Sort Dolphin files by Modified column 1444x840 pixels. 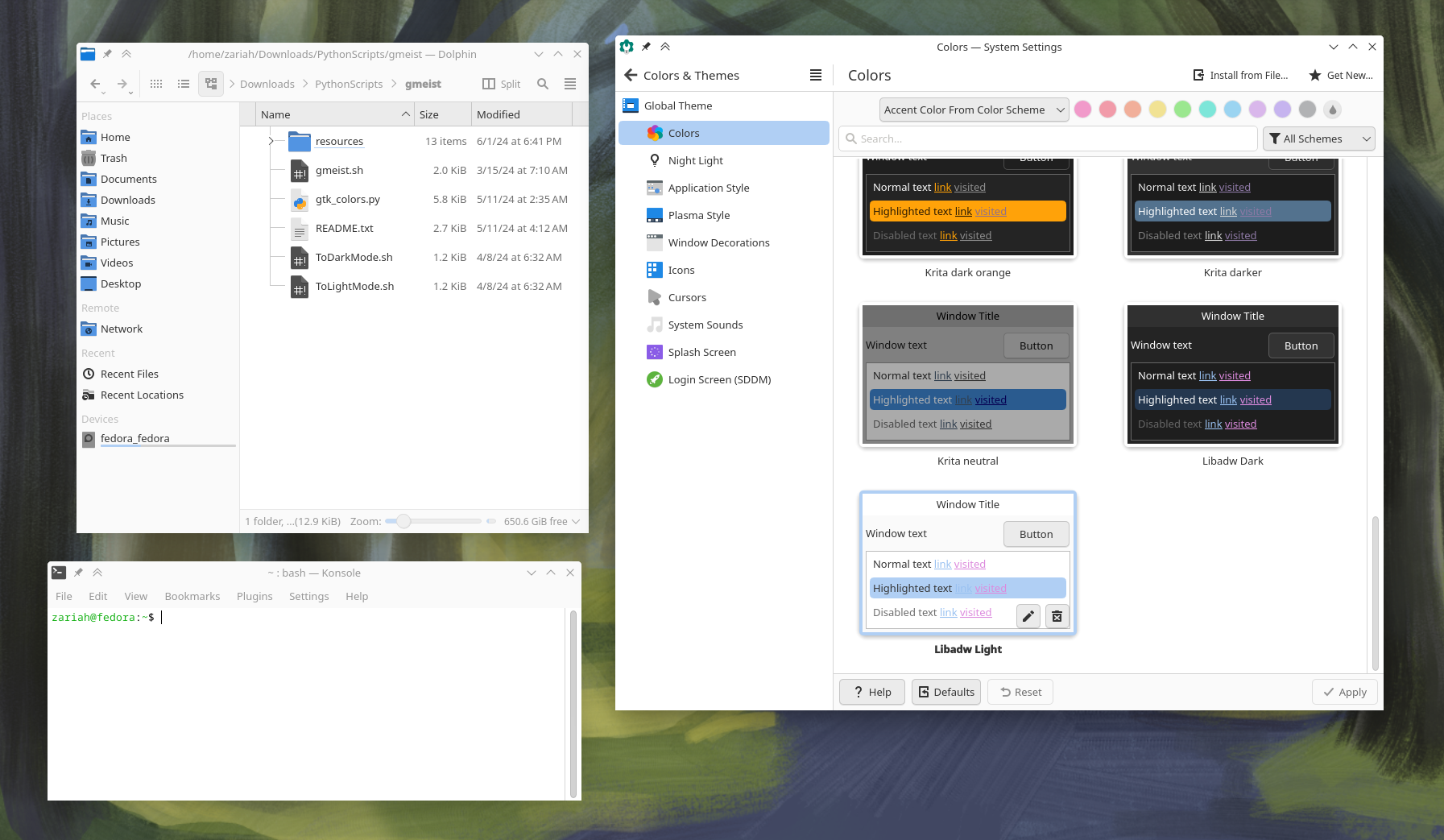point(522,114)
